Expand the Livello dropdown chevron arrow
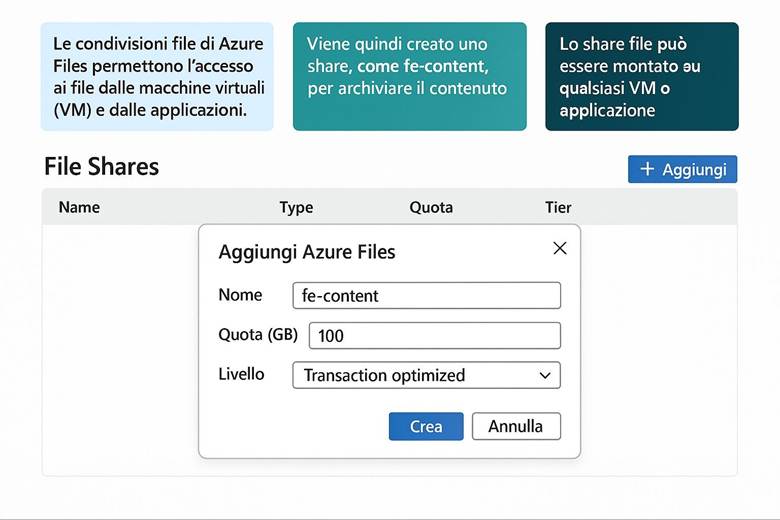780x520 pixels. coord(545,376)
